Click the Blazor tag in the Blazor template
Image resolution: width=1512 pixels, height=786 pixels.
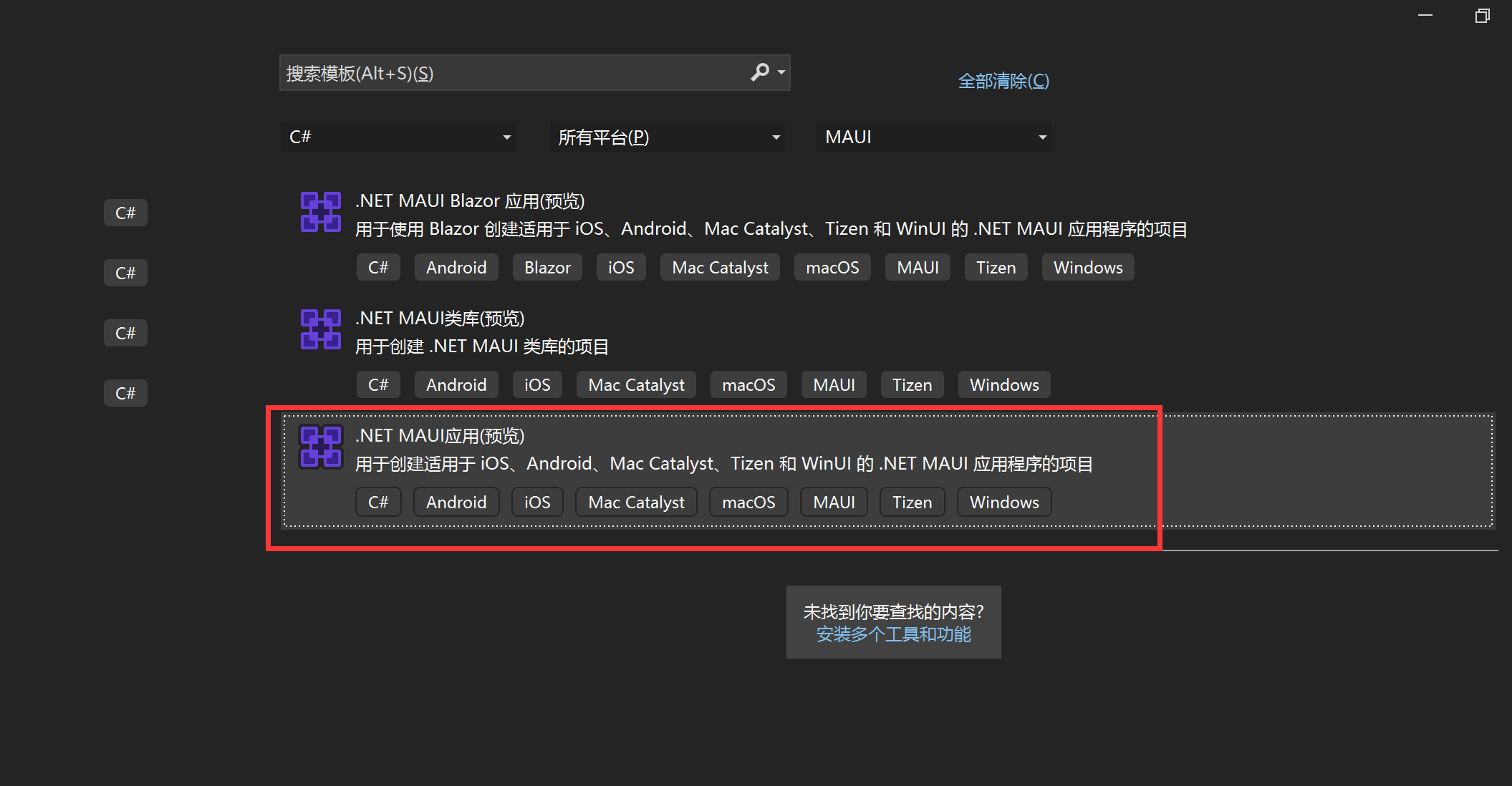point(547,268)
